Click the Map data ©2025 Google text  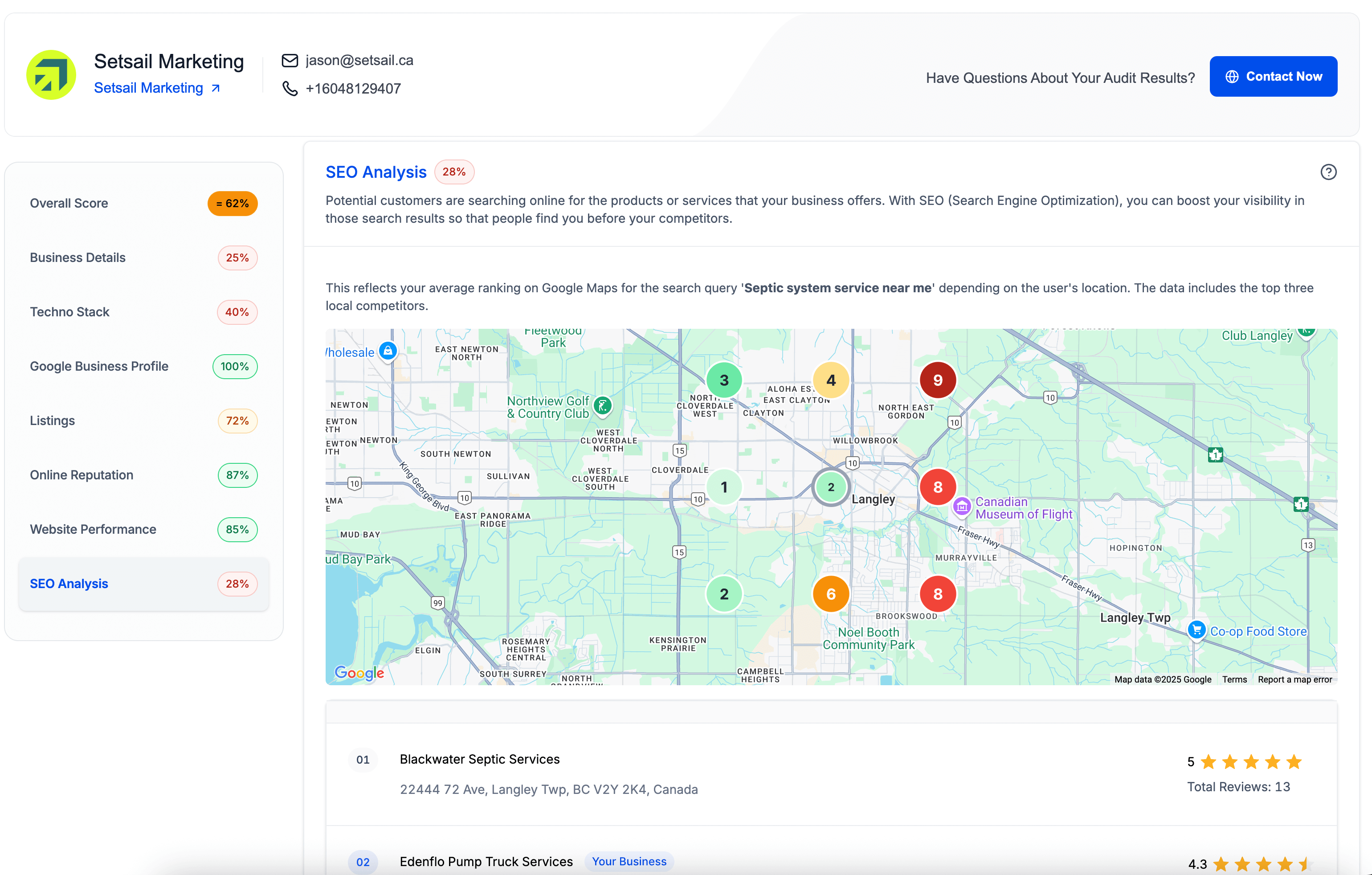click(1162, 679)
